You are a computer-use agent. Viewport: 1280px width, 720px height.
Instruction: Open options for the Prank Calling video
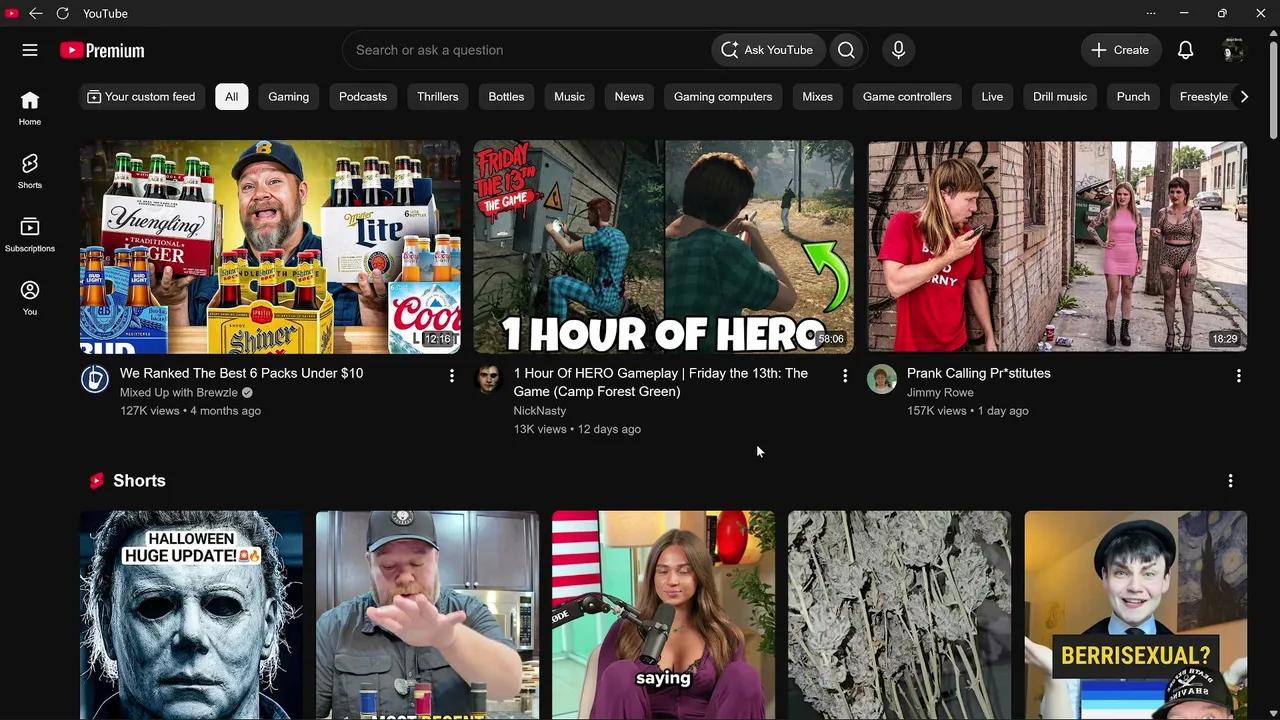[x=1238, y=375]
